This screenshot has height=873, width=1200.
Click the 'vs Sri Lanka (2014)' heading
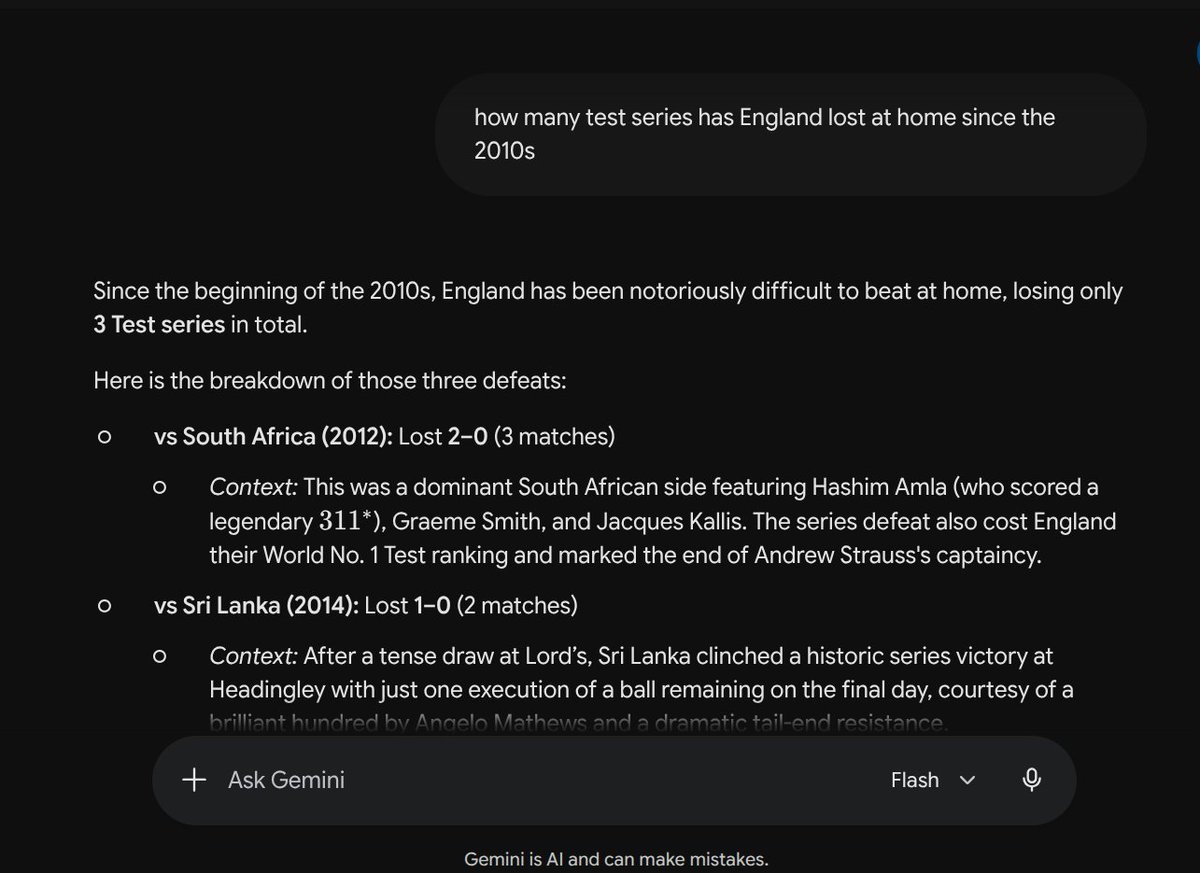(258, 605)
